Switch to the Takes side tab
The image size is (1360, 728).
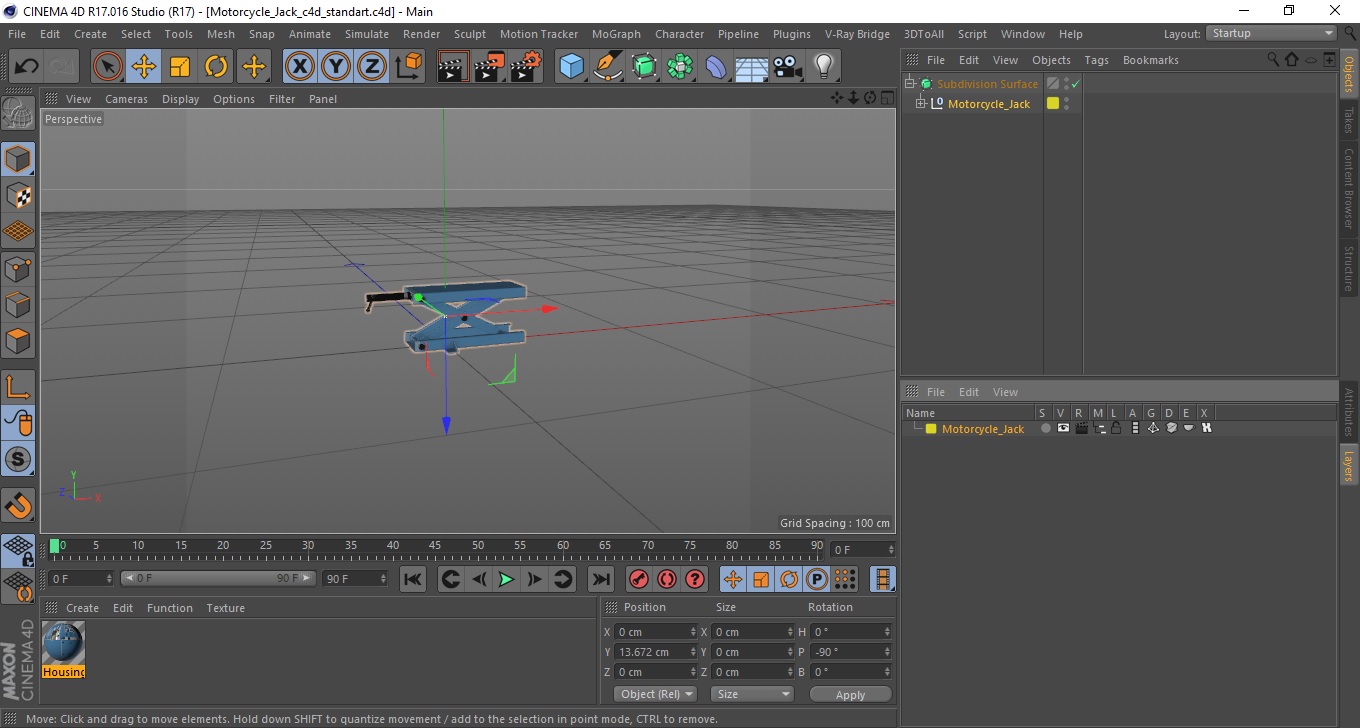[1349, 122]
